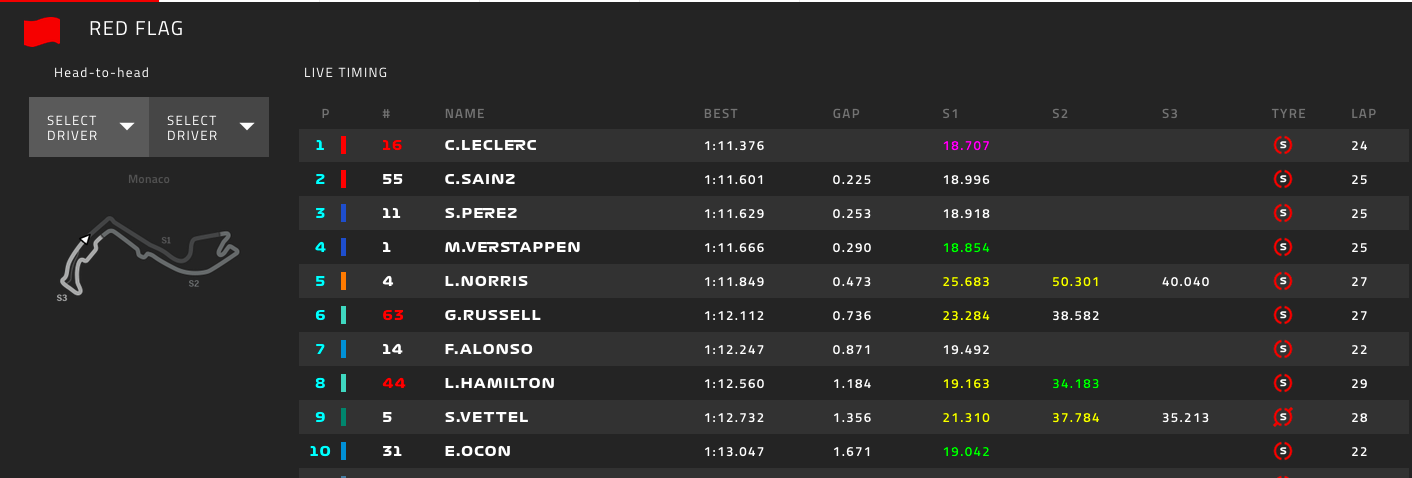Click the GAP column header

[x=846, y=114]
